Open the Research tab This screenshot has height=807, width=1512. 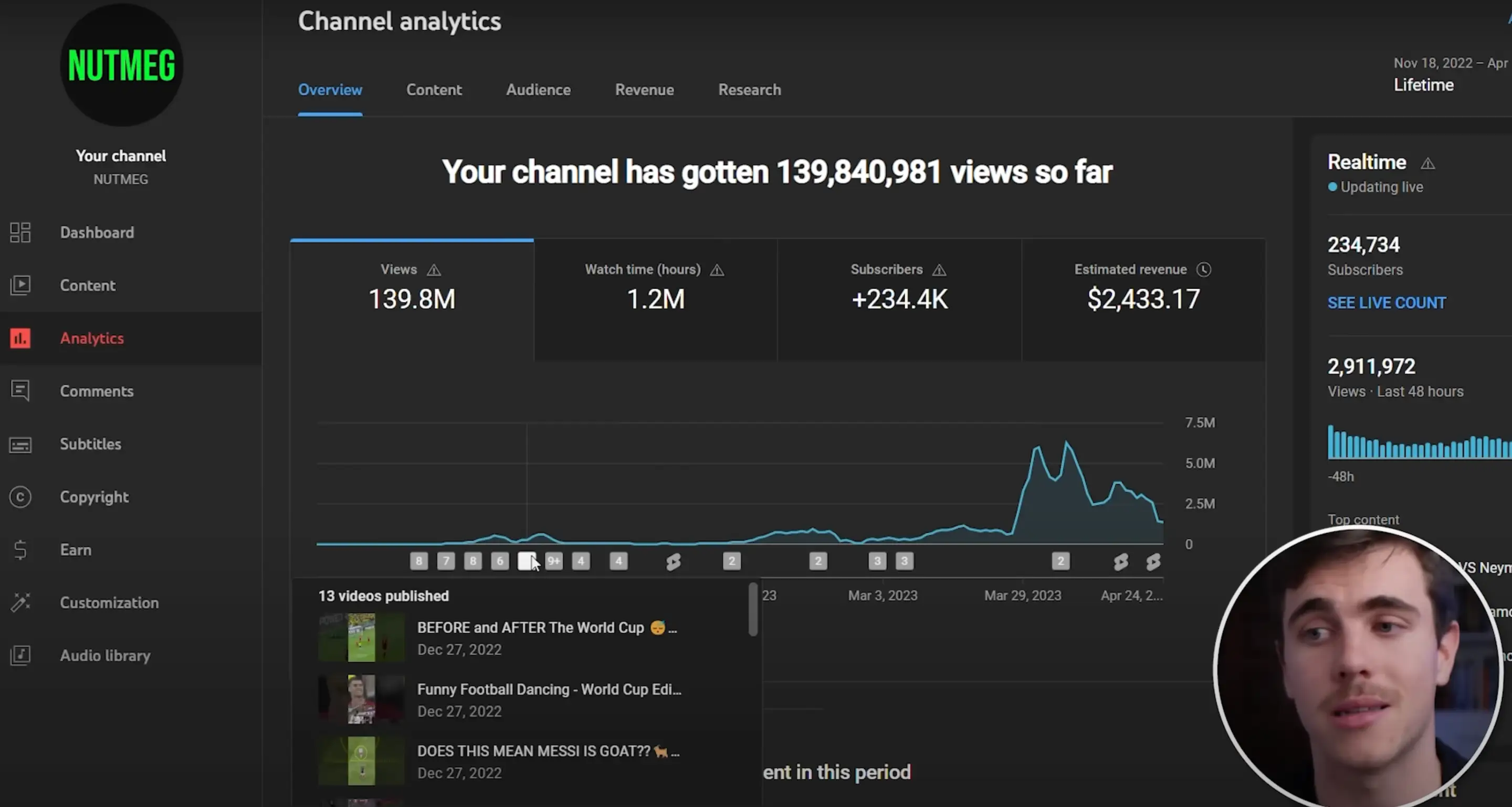(x=750, y=90)
